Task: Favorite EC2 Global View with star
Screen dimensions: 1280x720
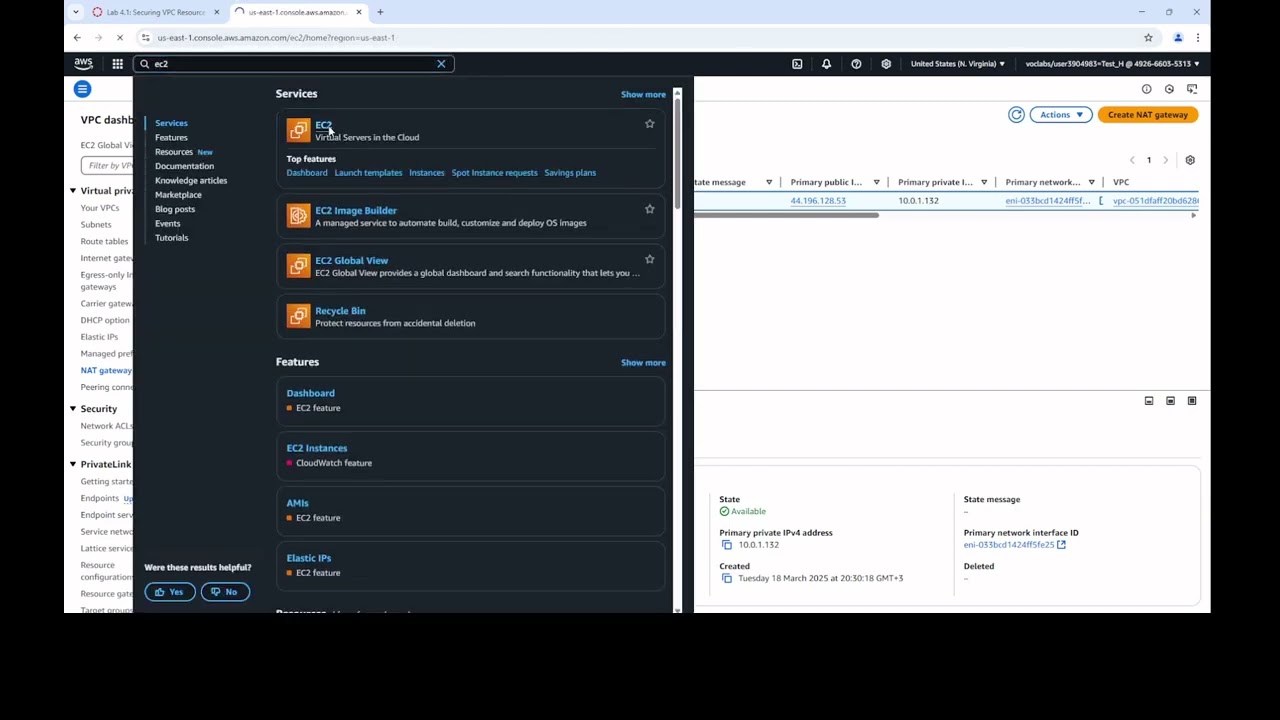Action: coord(649,259)
